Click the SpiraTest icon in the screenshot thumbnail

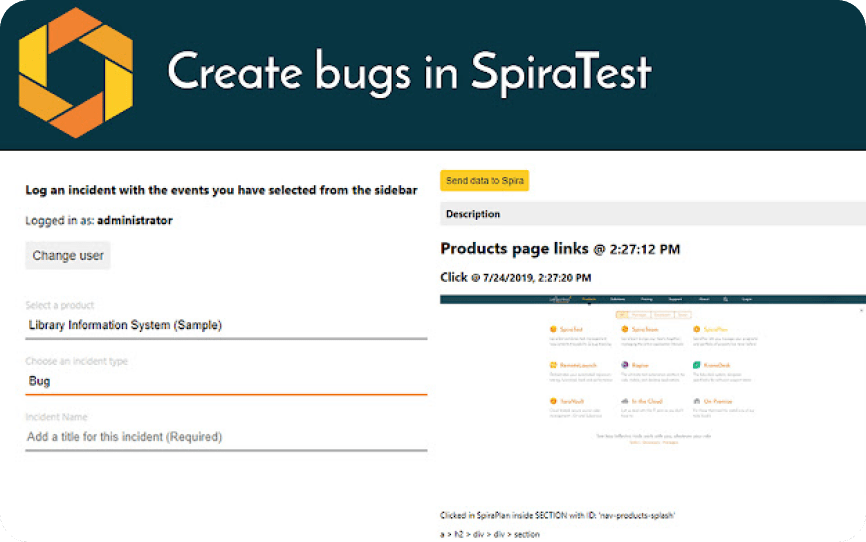pos(552,329)
